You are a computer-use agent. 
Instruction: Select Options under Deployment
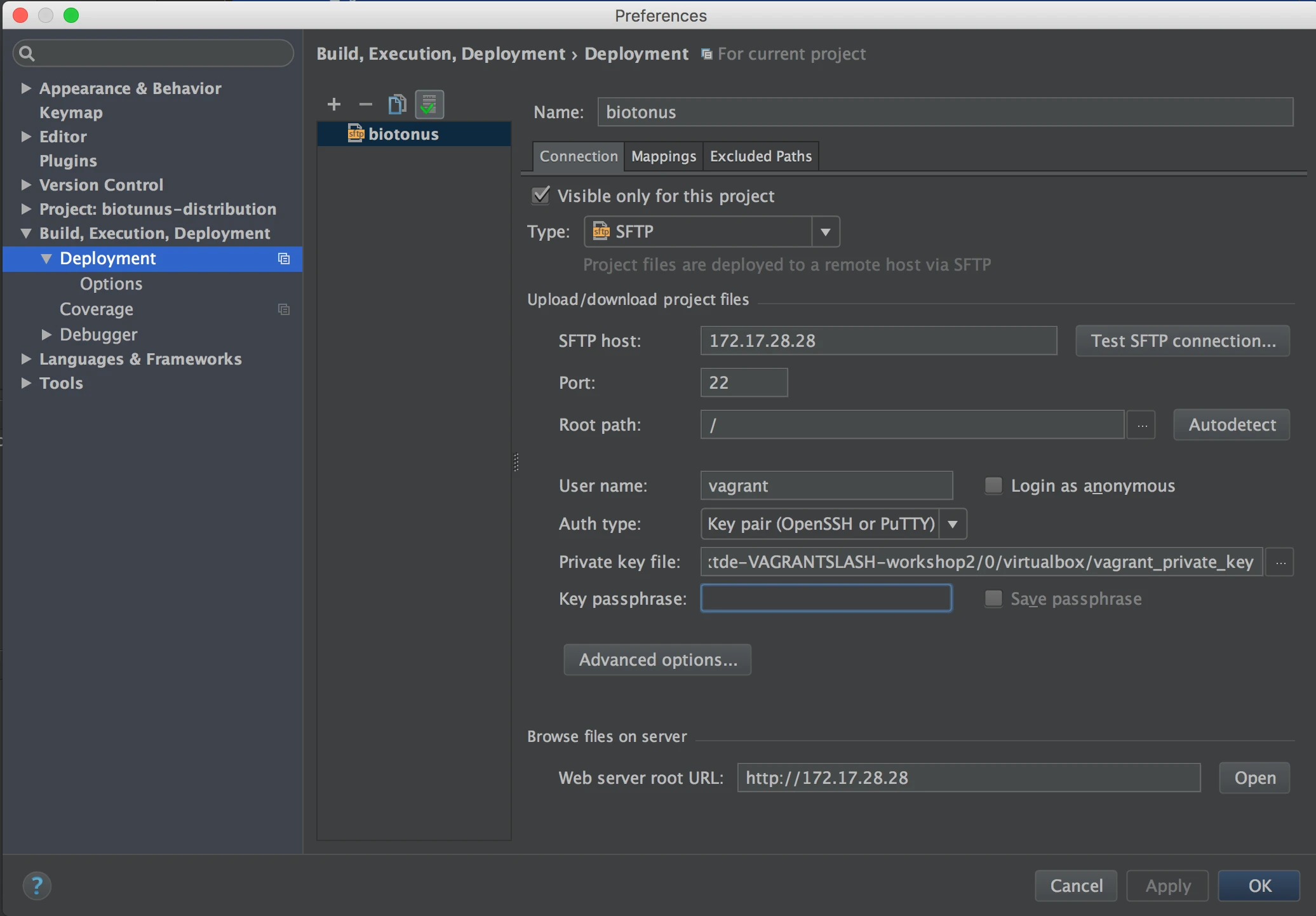coord(111,284)
